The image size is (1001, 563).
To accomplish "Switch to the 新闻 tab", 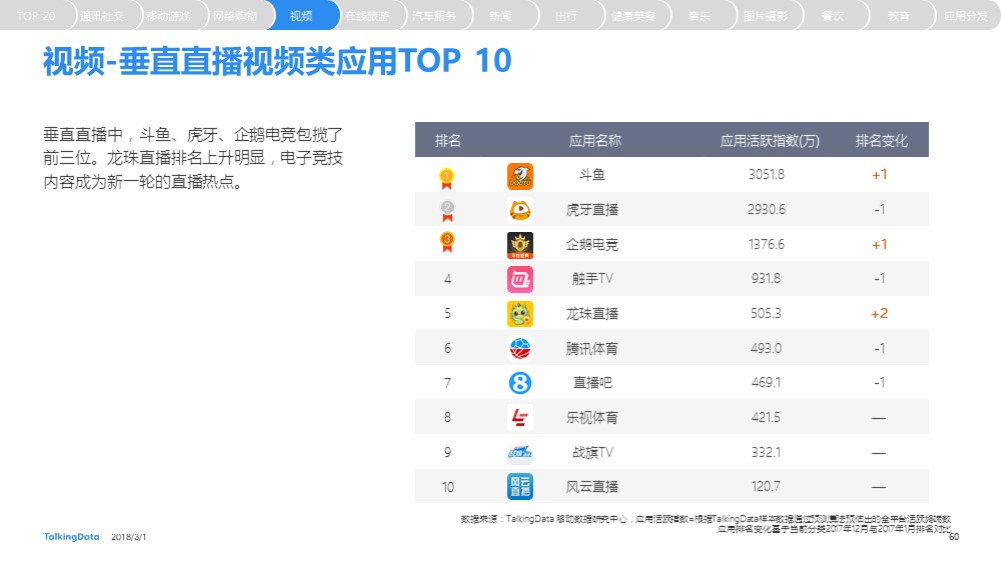I will pyautogui.click(x=500, y=15).
